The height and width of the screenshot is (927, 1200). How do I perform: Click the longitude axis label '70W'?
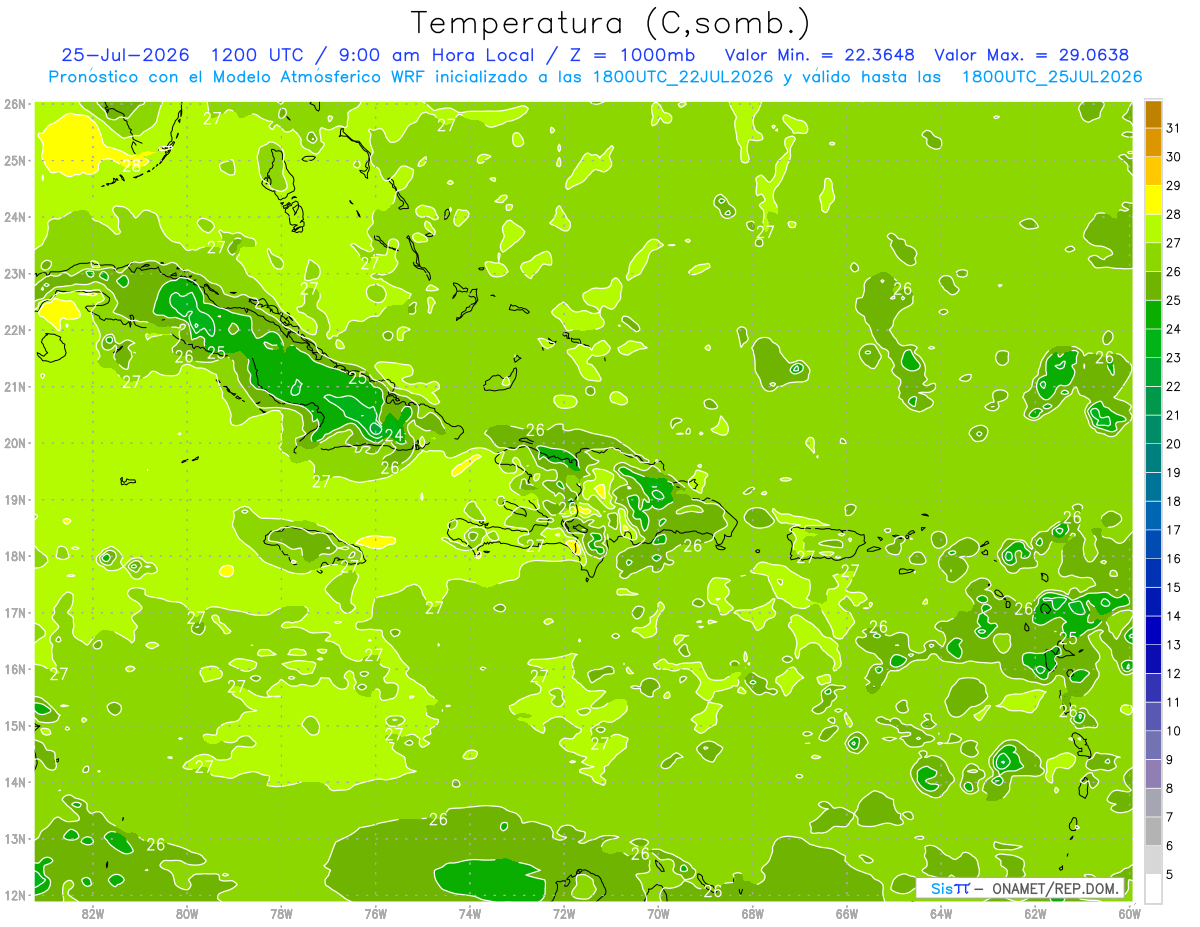point(658,913)
